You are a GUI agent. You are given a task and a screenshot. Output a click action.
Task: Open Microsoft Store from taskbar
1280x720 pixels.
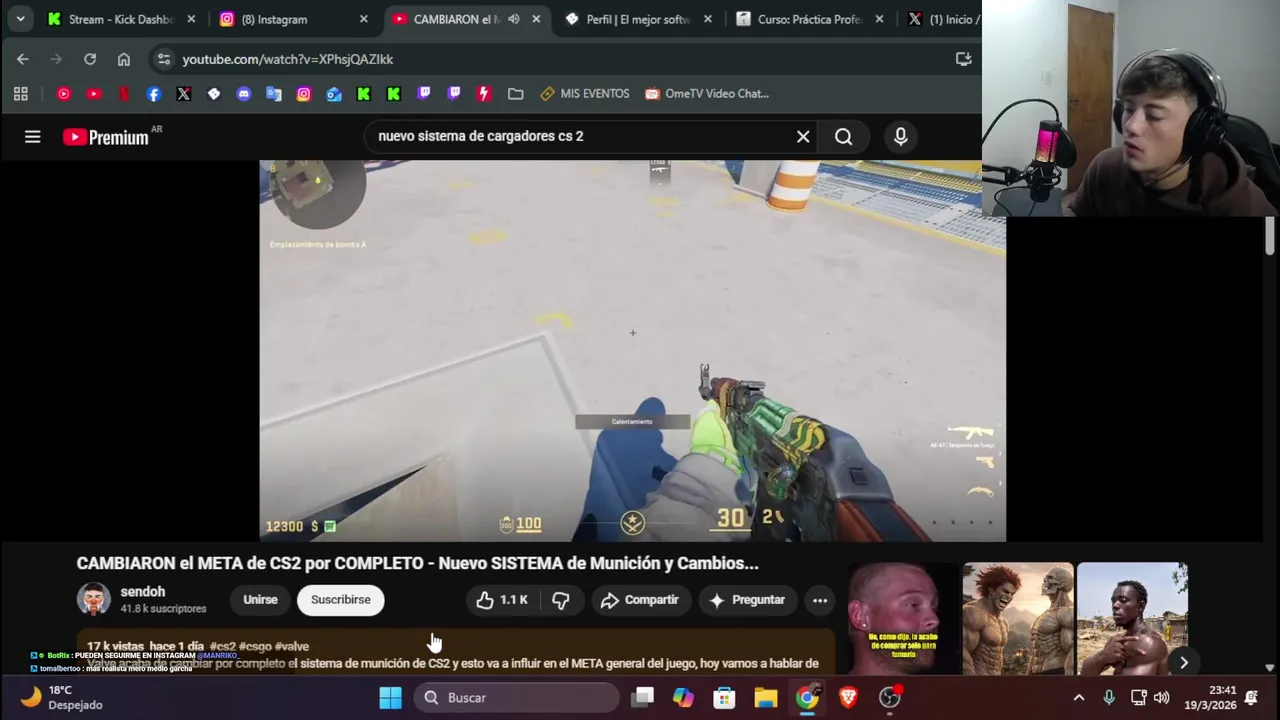coord(724,698)
